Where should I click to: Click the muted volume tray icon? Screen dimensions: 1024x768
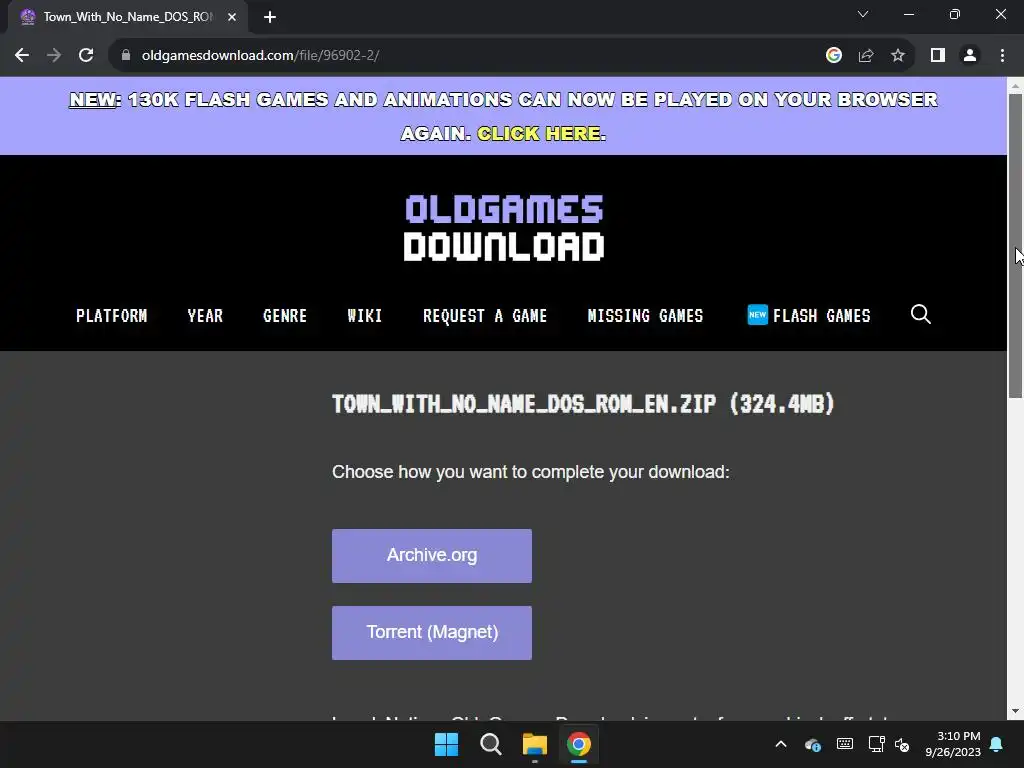pyautogui.click(x=902, y=744)
